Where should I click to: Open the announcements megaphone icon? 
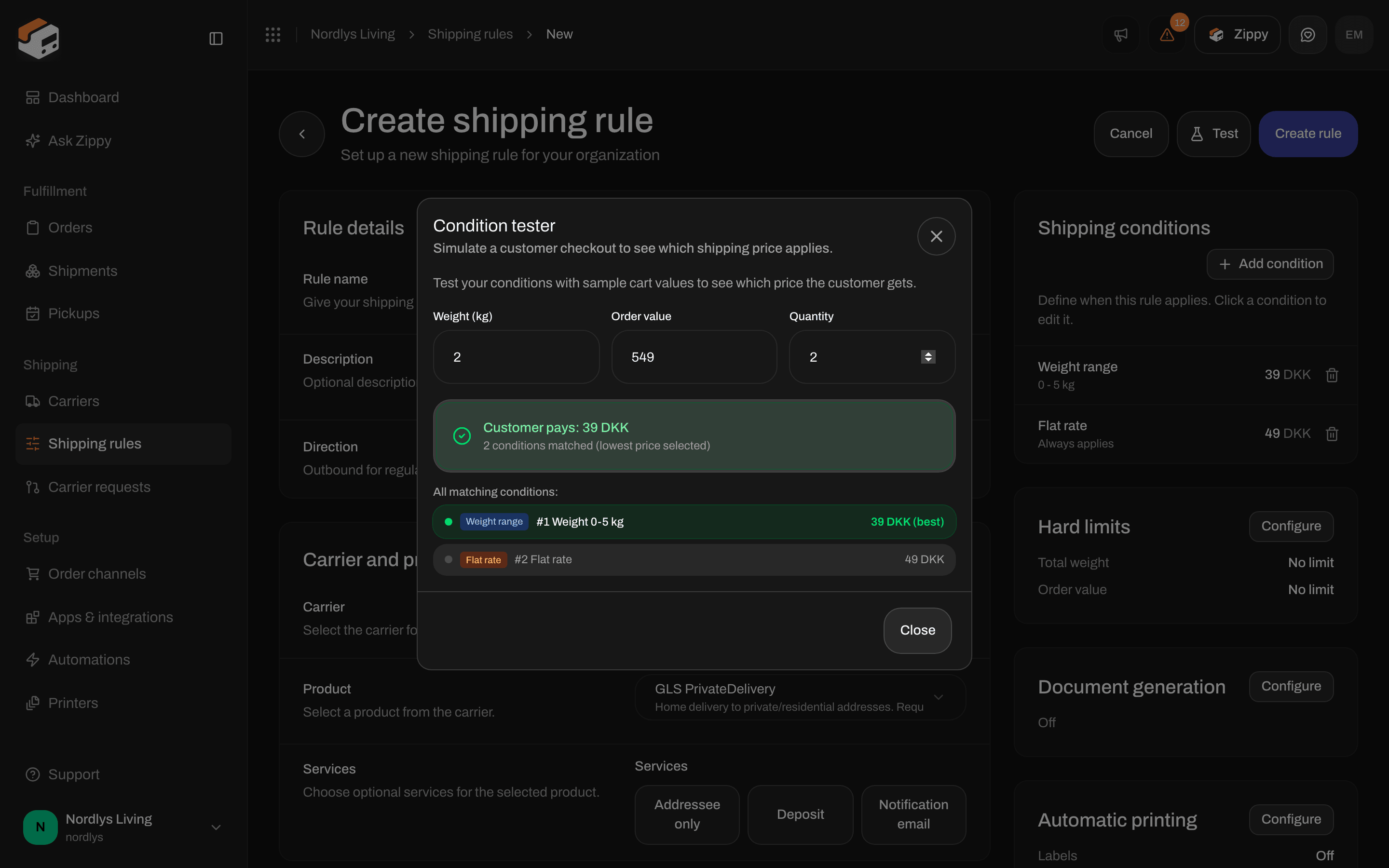(x=1121, y=34)
